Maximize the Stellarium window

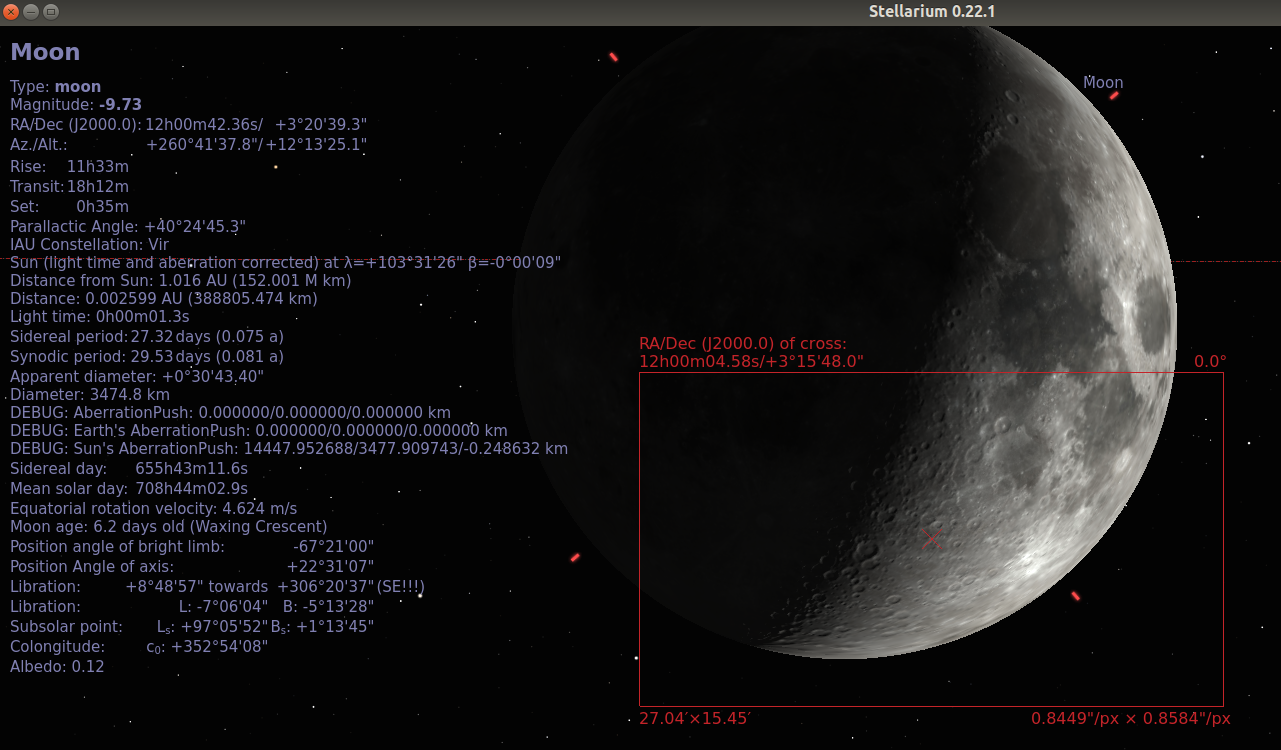pos(51,12)
